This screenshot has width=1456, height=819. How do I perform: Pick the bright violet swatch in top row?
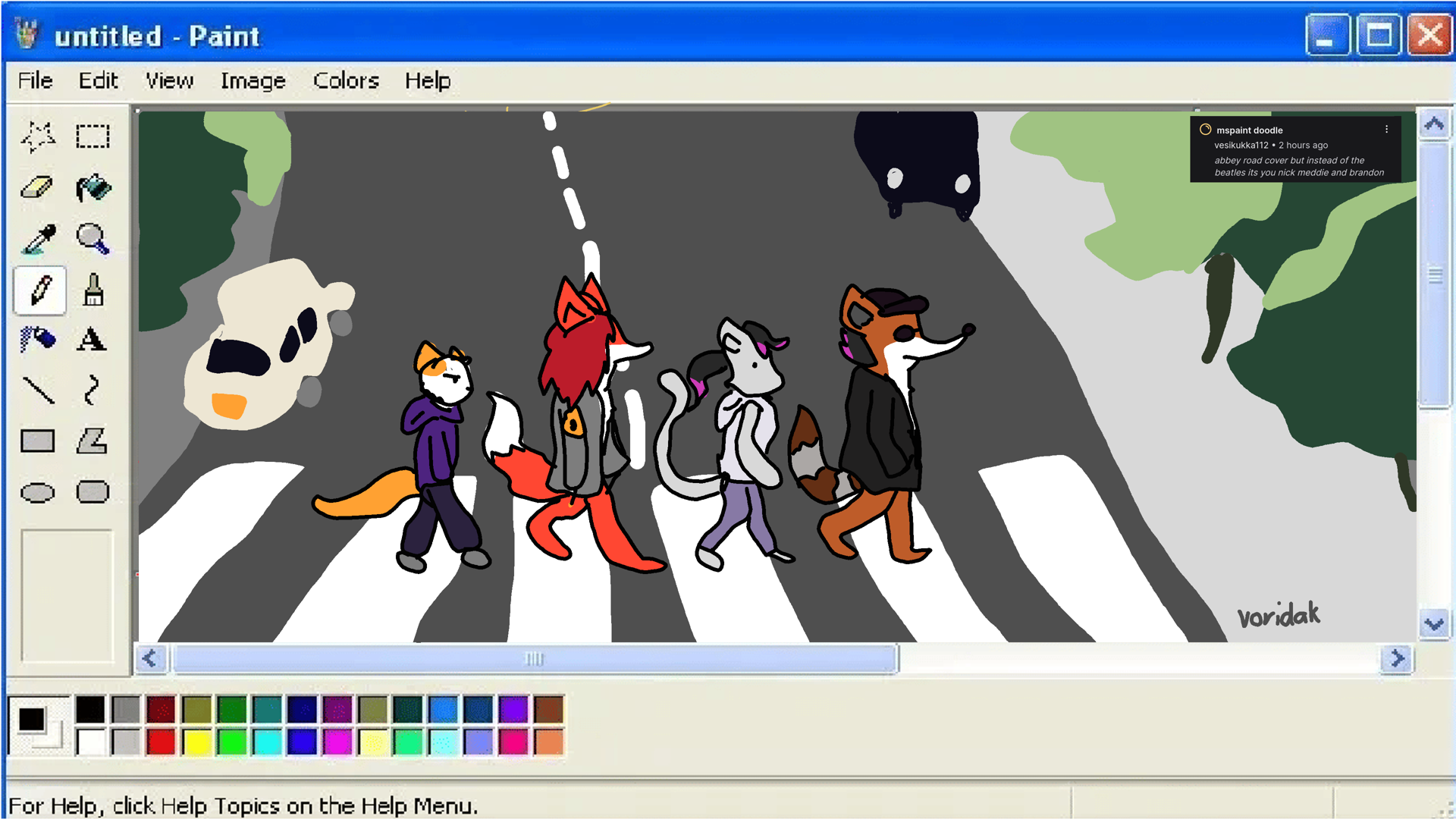tap(513, 710)
